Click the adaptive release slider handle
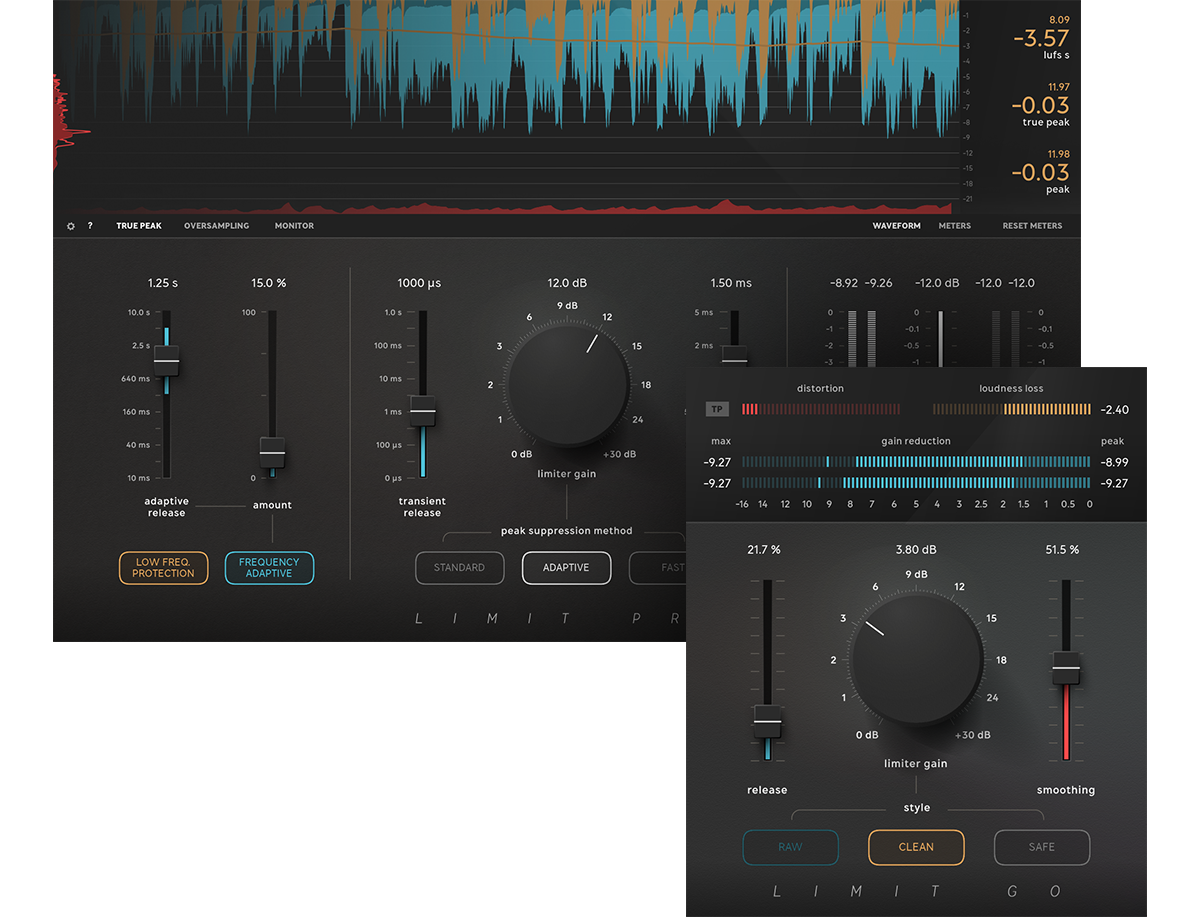The image size is (1200, 917). pos(166,360)
